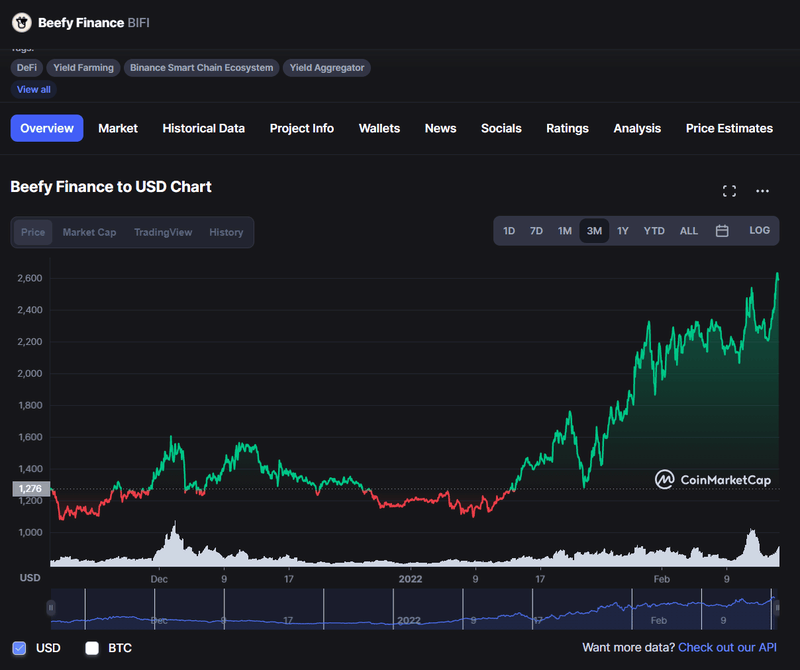Open the Socials tab

click(501, 128)
